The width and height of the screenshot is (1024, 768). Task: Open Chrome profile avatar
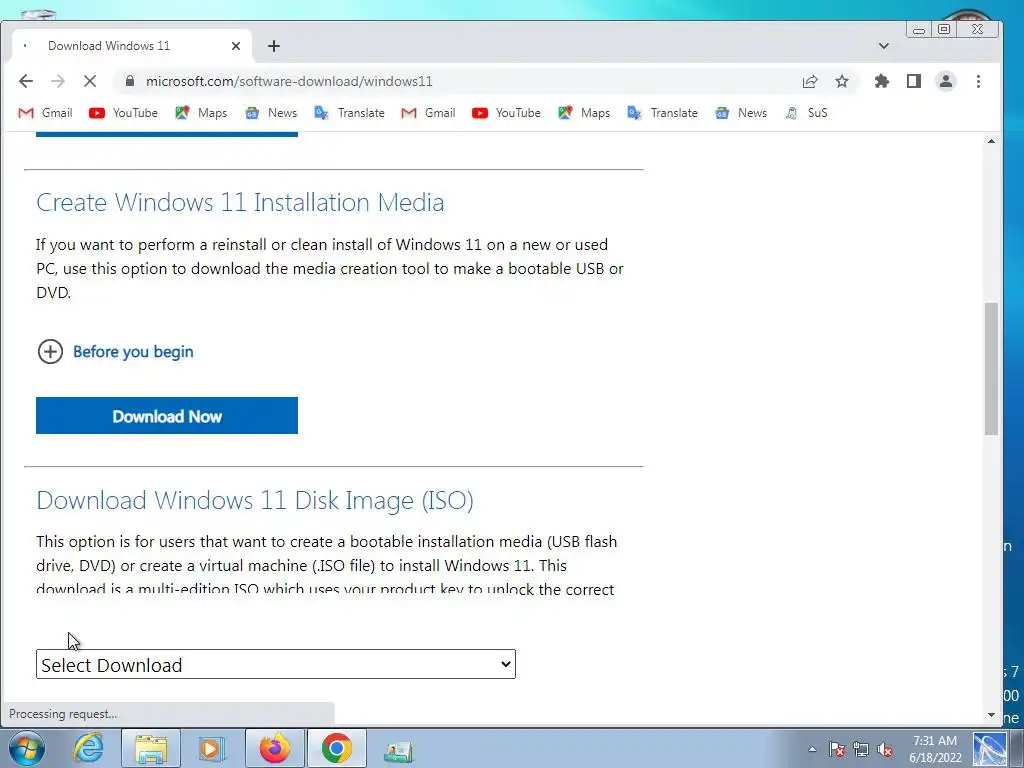(x=946, y=81)
